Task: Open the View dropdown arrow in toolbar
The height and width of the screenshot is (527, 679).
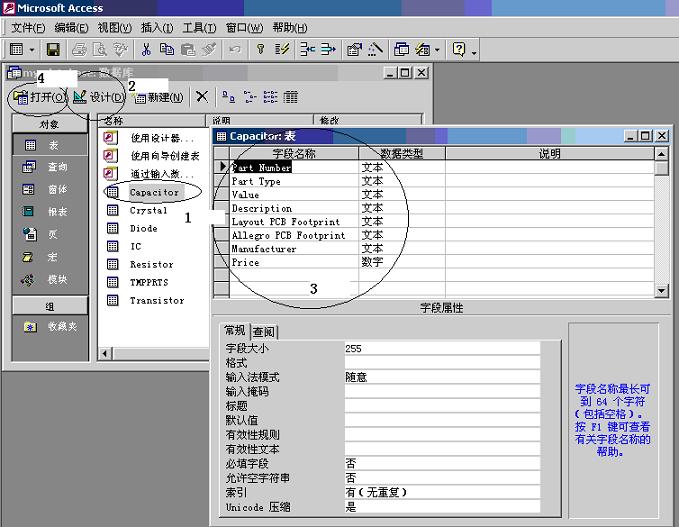Action: [32, 50]
